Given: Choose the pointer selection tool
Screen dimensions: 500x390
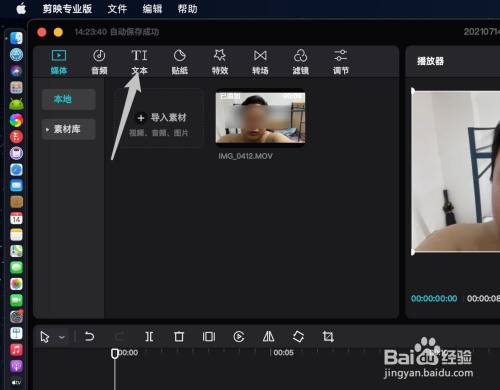Looking at the screenshot, I should [x=45, y=337].
